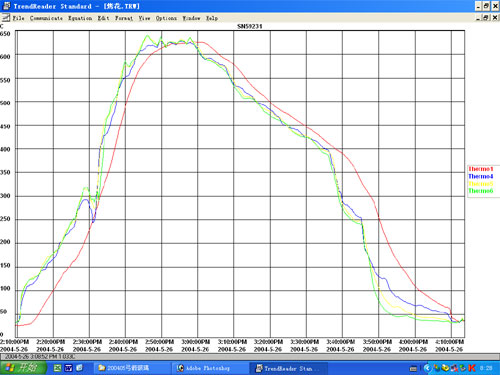The height and width of the screenshot is (375, 500).
Task: Click the green Excel quick launch icon
Action: click(x=57, y=368)
